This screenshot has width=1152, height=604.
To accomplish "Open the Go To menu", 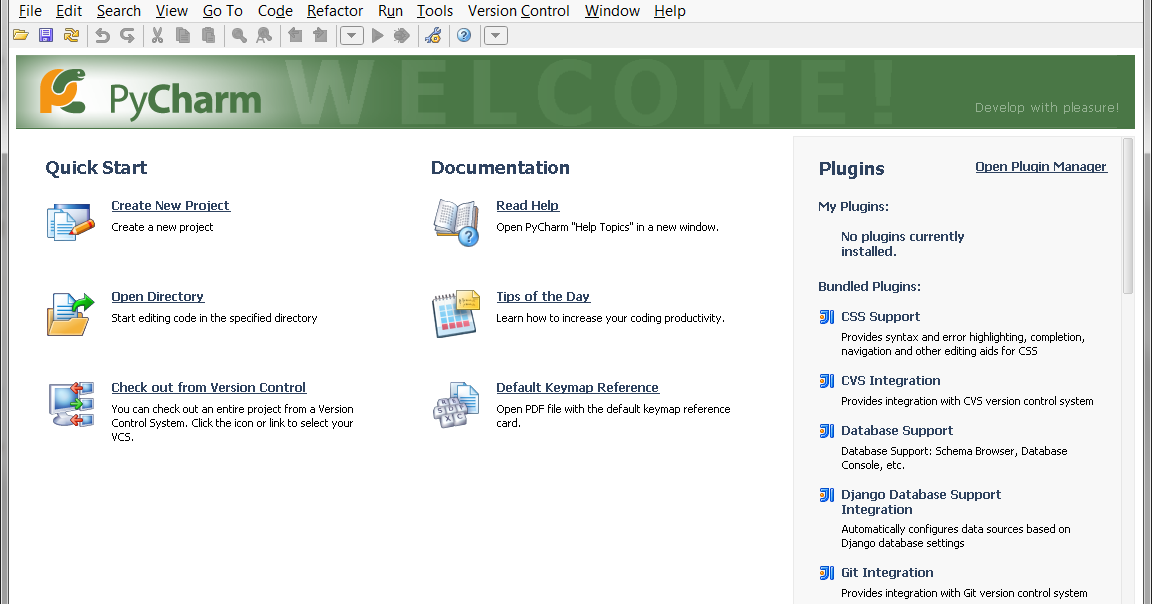I will click(223, 11).
